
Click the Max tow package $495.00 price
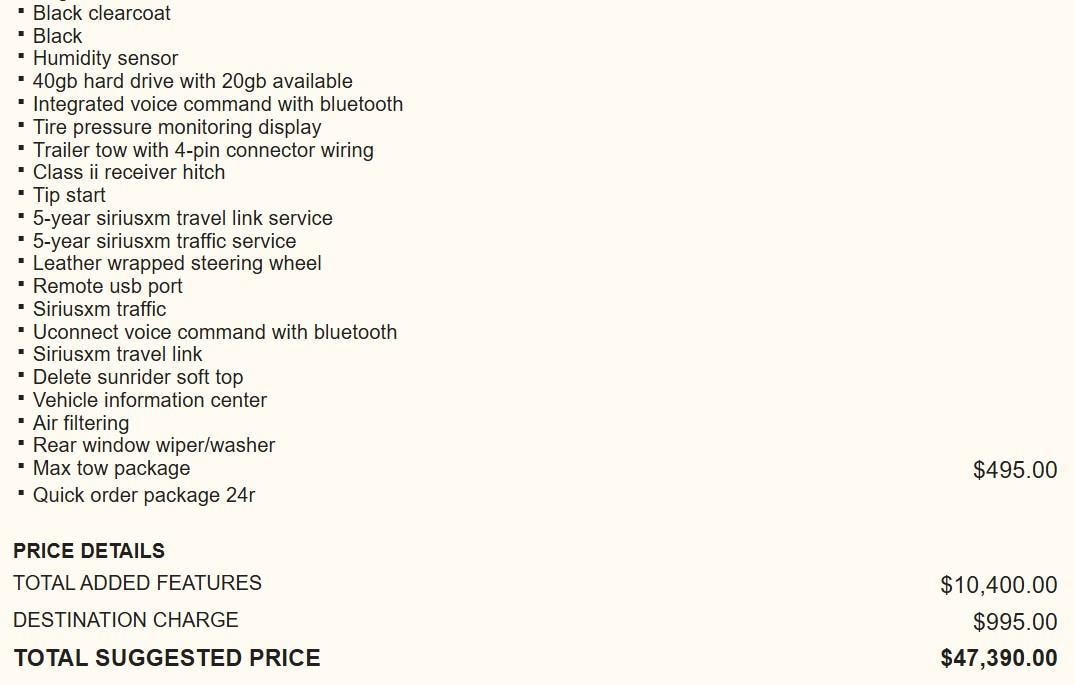pyautogui.click(x=1014, y=470)
